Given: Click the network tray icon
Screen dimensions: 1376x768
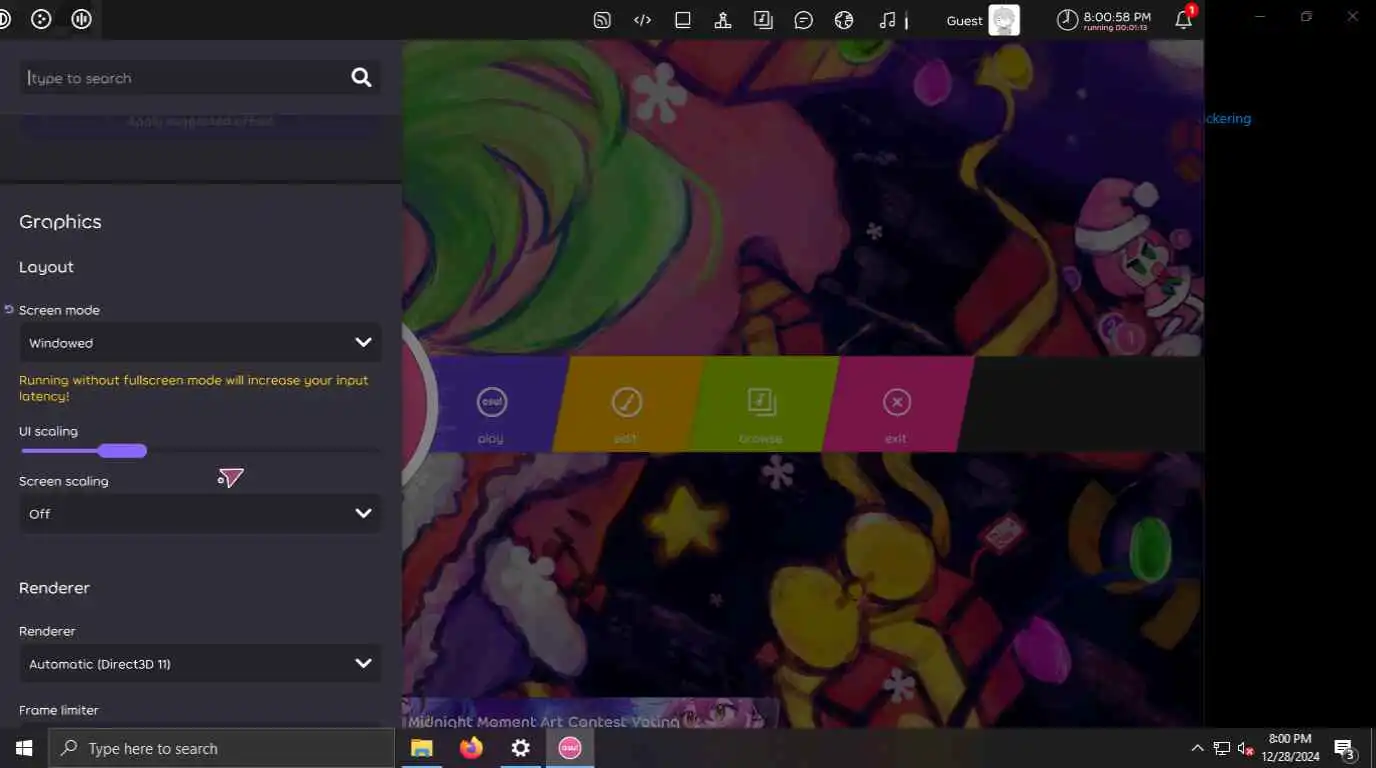Looking at the screenshot, I should 1221,748.
